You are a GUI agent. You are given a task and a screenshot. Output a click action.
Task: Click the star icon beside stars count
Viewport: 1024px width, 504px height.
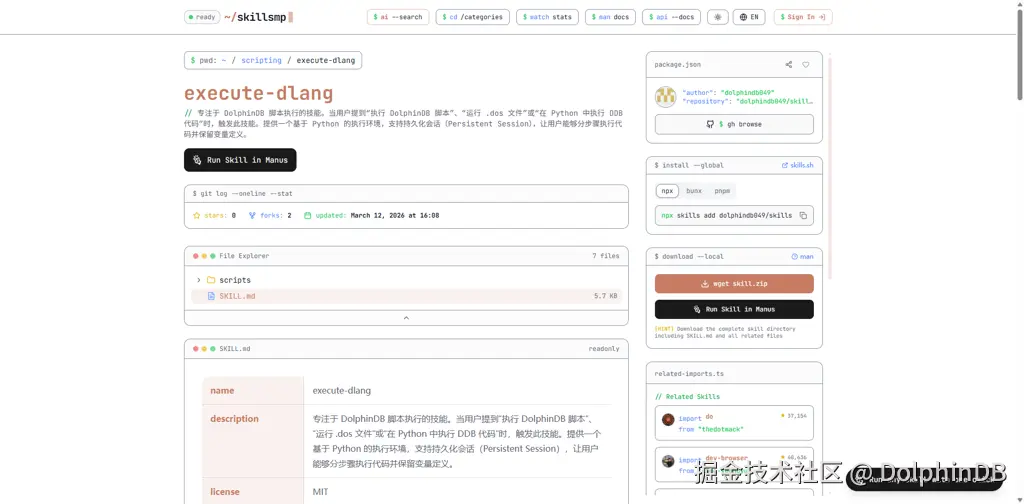tap(197, 215)
